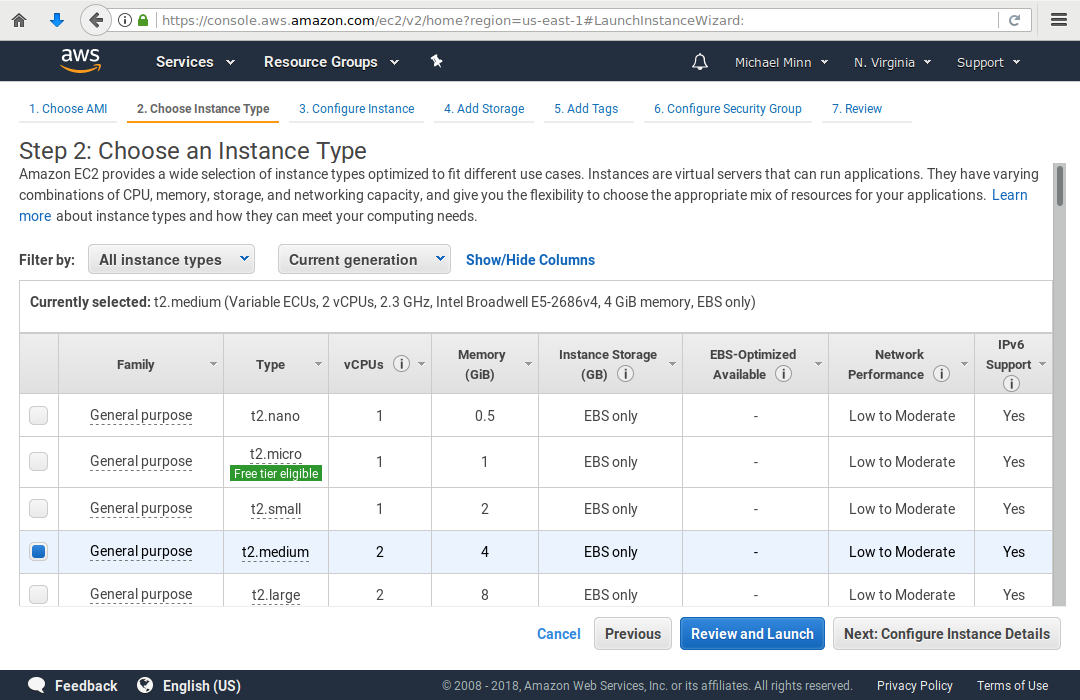Image resolution: width=1080 pixels, height=700 pixels.
Task: Click the vCPUs info icon
Action: (x=402, y=364)
